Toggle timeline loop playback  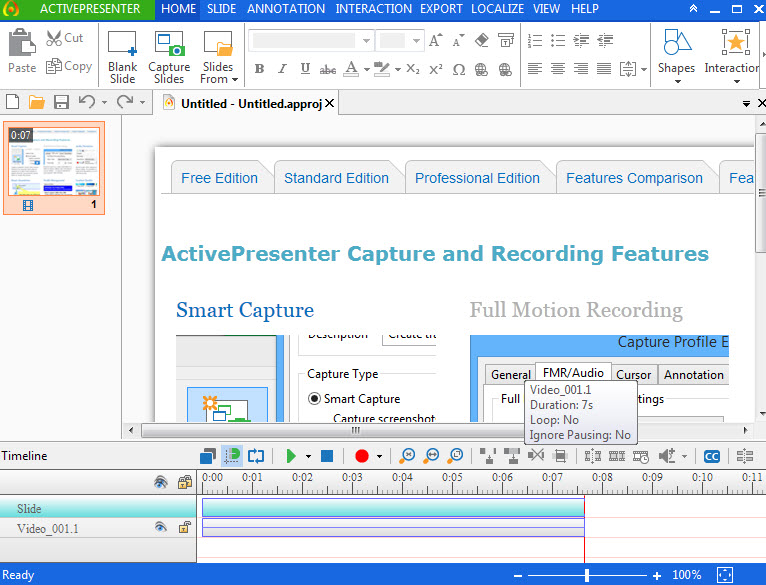(256, 456)
